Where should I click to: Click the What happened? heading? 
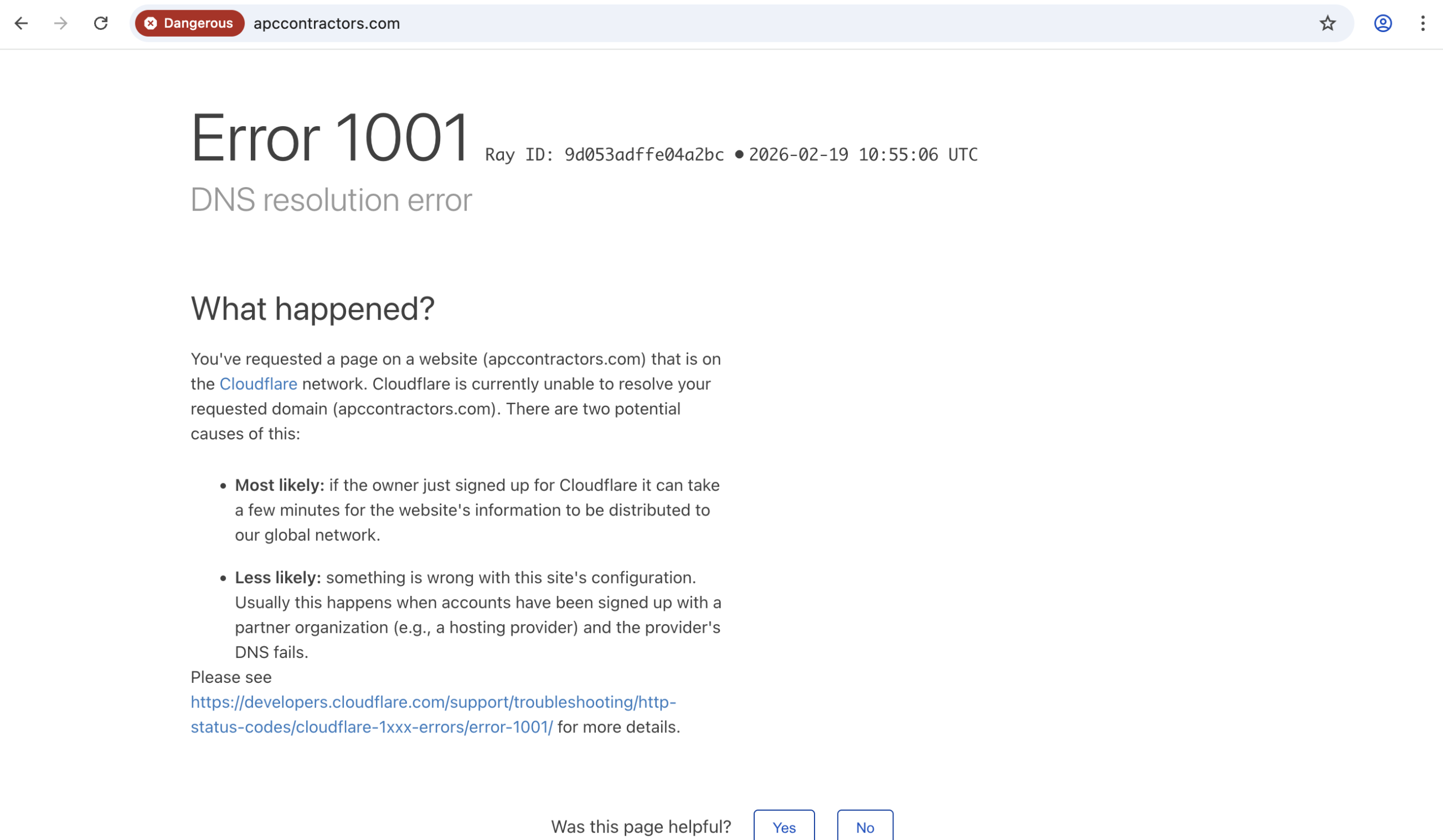[313, 309]
